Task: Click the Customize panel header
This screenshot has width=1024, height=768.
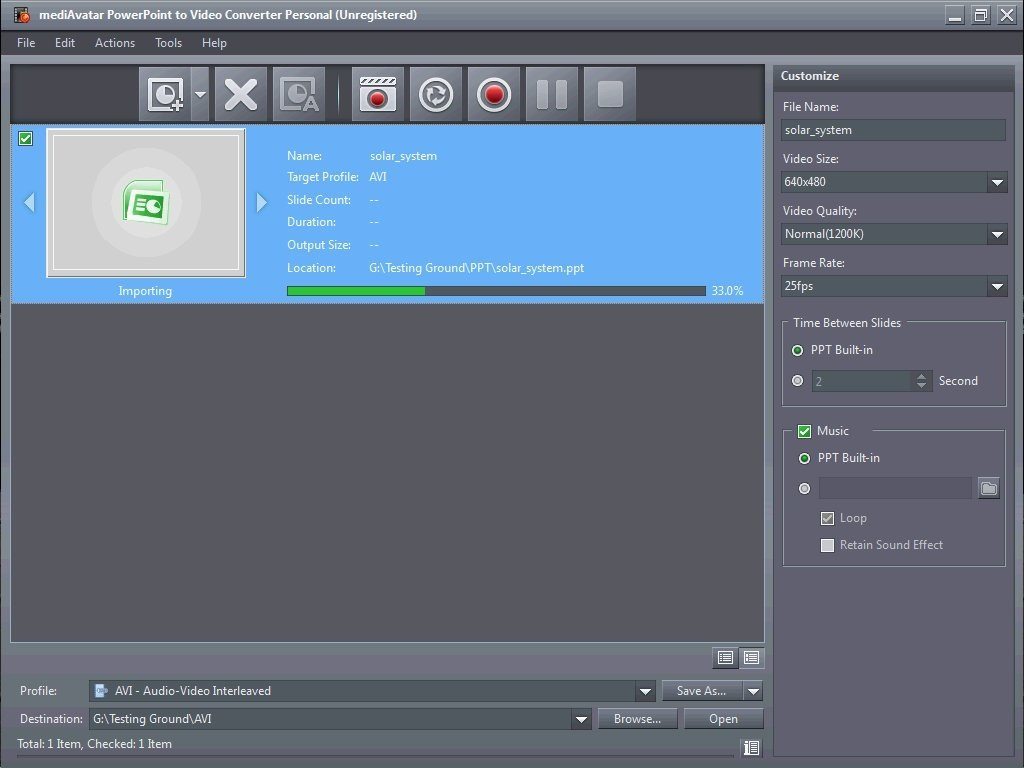Action: (893, 76)
